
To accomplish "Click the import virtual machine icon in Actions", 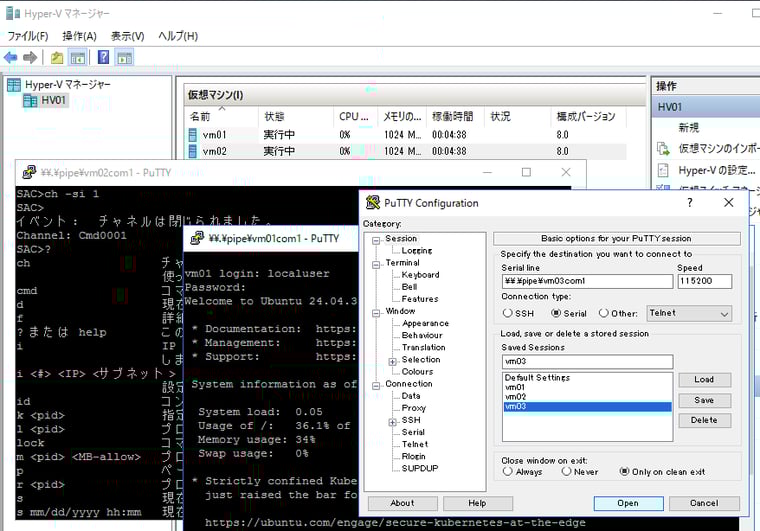I will (x=663, y=148).
